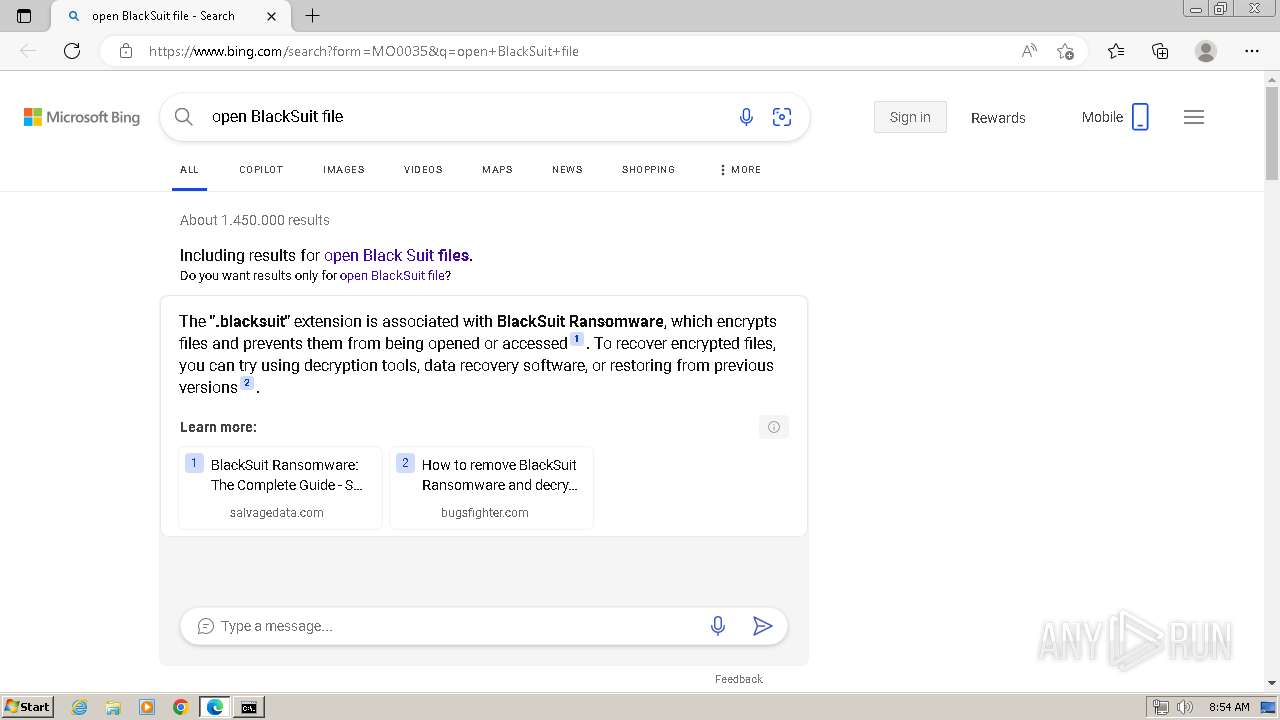Close the 'open BlackSuit file - Search' tab
This screenshot has height=720, width=1280.
[272, 16]
